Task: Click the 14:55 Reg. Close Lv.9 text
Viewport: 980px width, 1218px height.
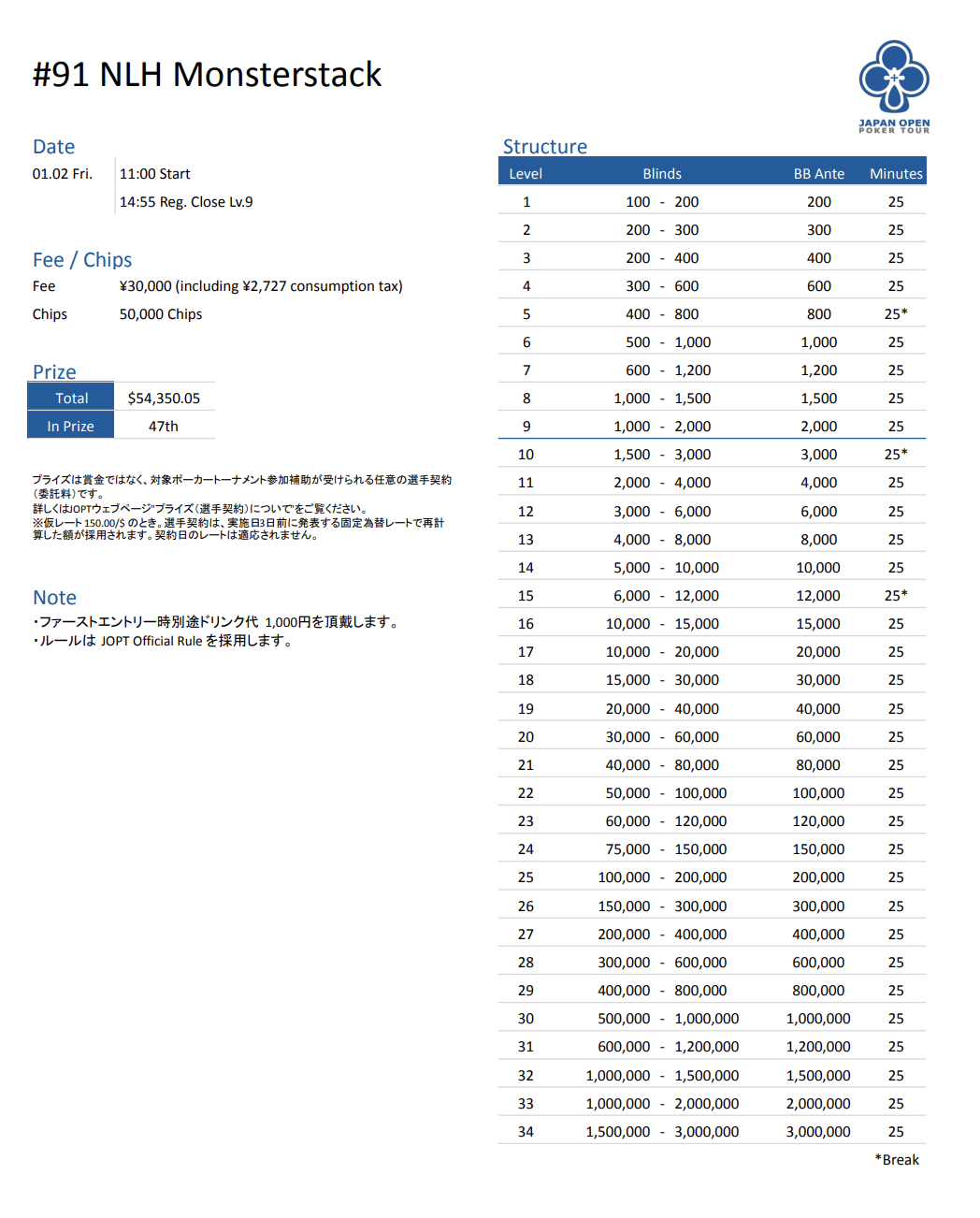Action: tap(185, 202)
